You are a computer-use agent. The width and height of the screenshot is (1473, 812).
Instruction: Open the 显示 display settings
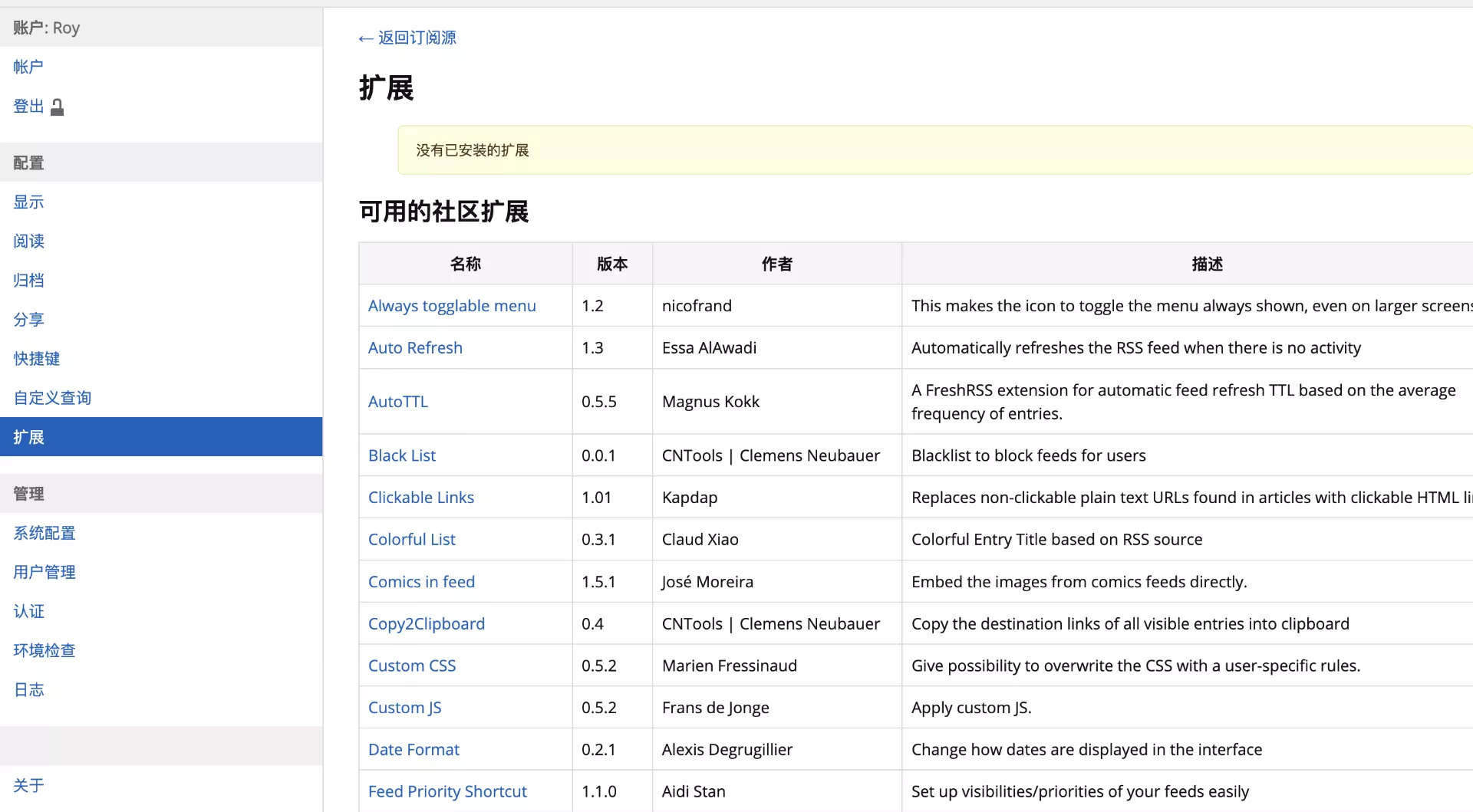pos(28,202)
